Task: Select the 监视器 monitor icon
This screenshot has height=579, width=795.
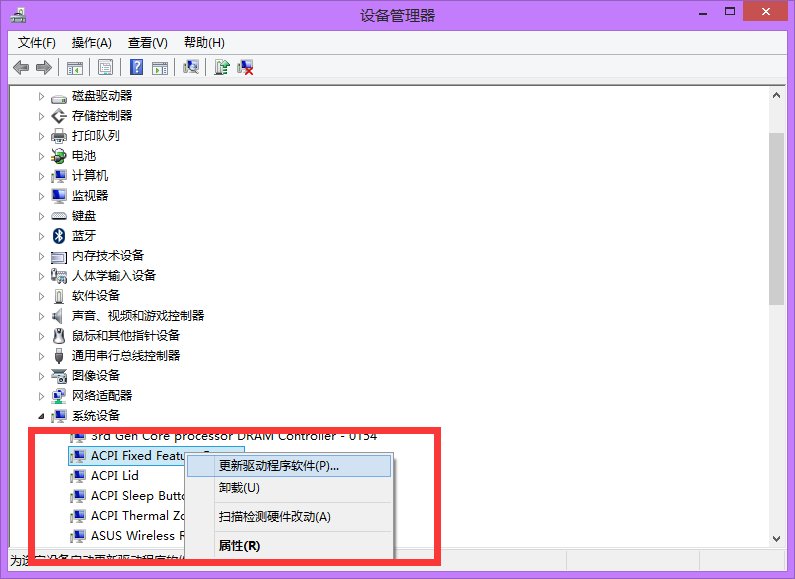Action: click(59, 196)
